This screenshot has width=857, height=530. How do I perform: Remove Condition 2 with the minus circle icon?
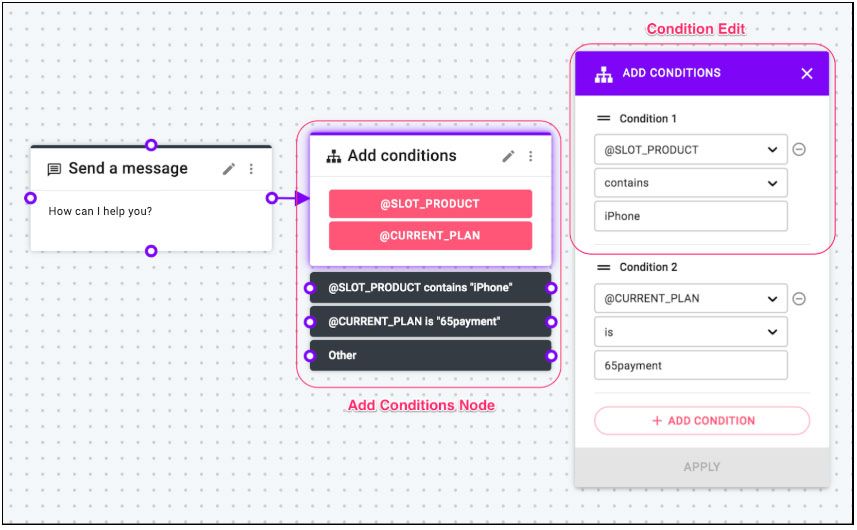799,298
